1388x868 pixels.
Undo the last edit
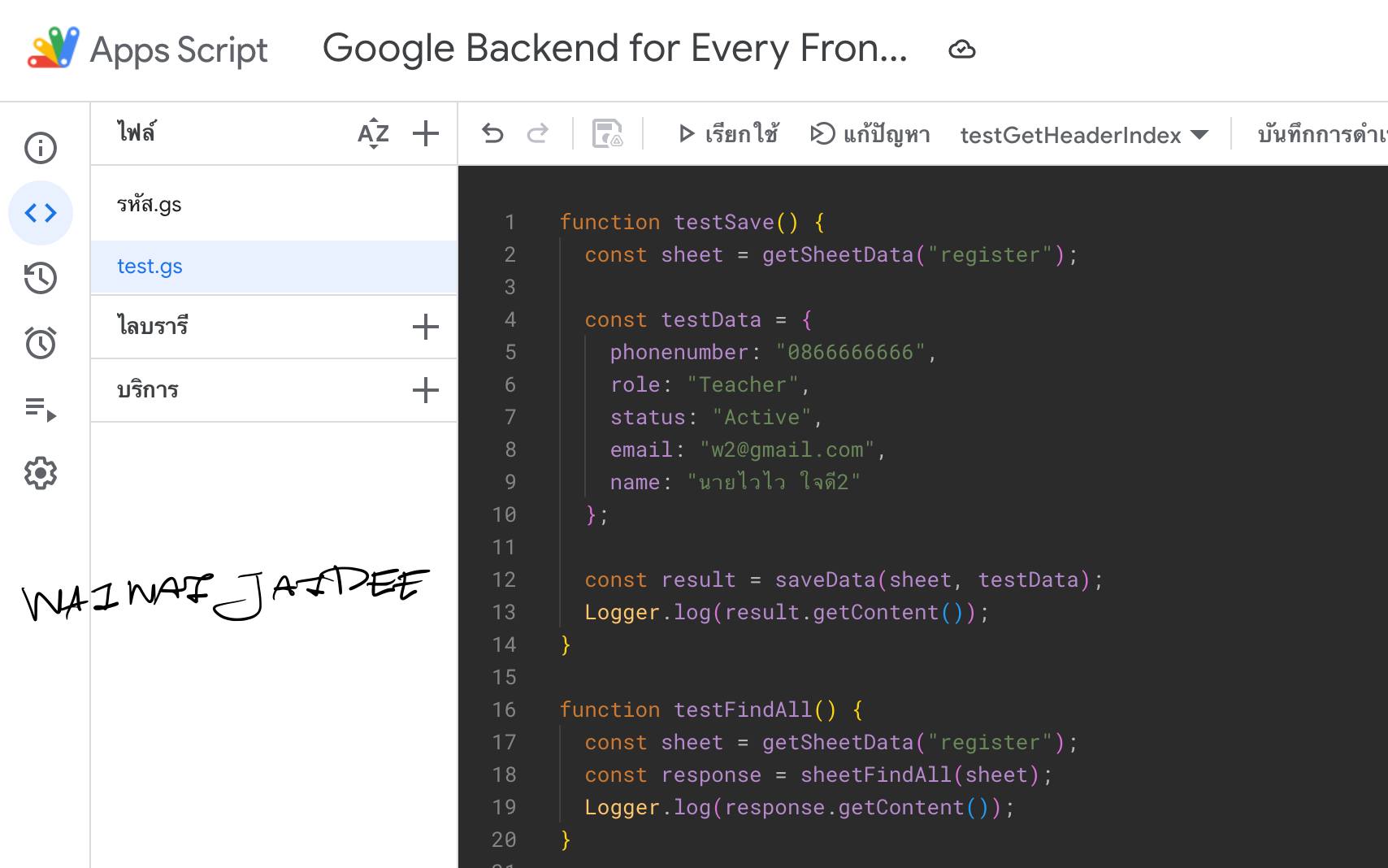[492, 133]
